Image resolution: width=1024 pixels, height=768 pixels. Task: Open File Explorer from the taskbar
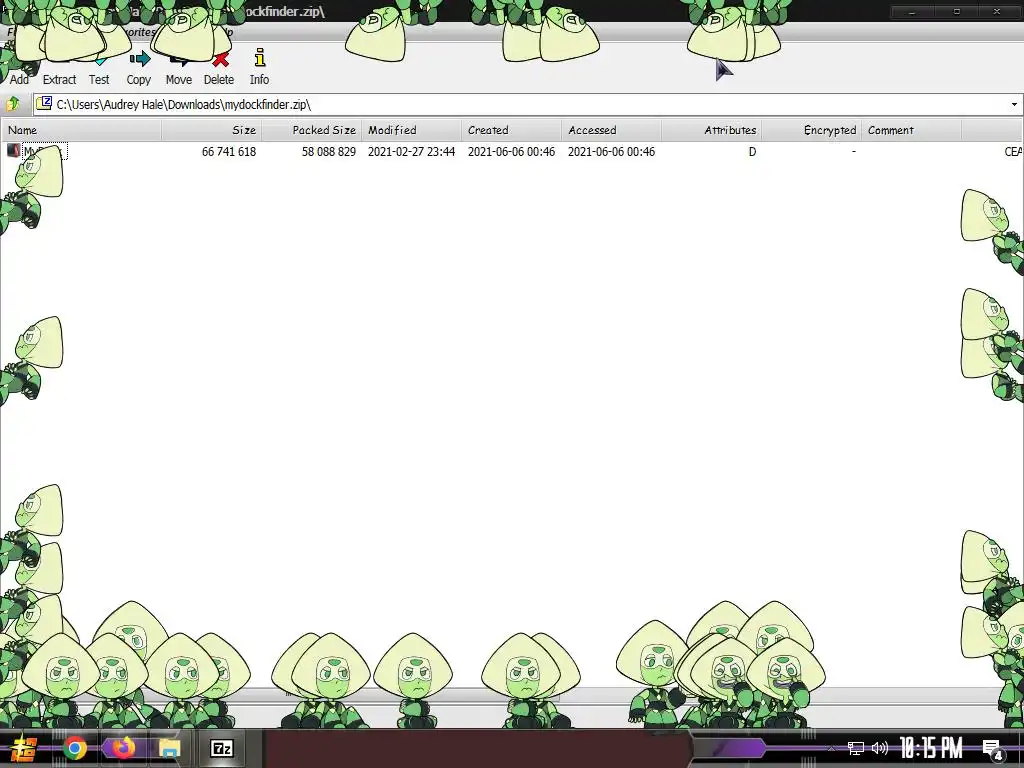tap(169, 748)
